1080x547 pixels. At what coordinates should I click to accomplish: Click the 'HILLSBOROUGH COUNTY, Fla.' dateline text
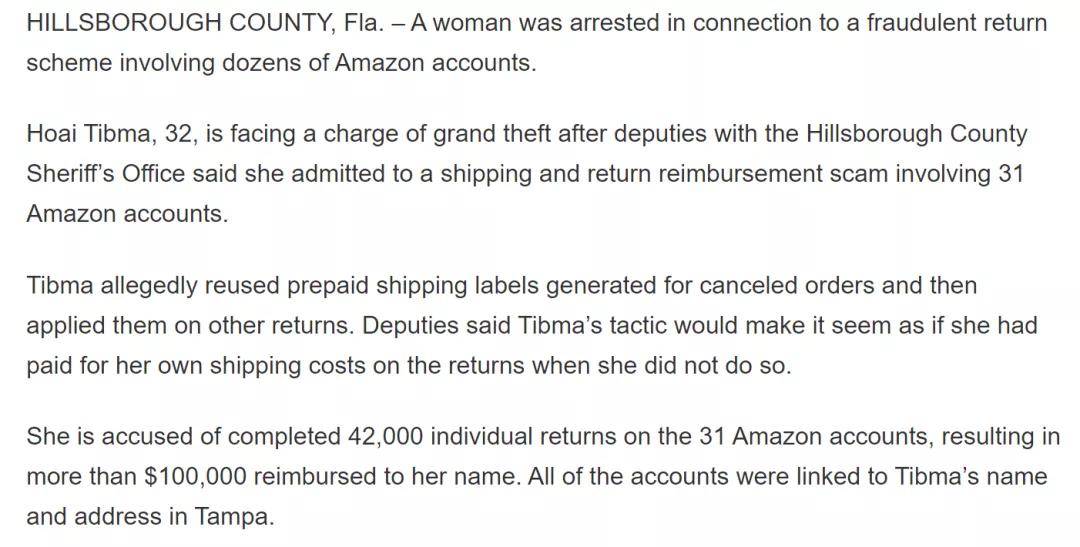204,23
